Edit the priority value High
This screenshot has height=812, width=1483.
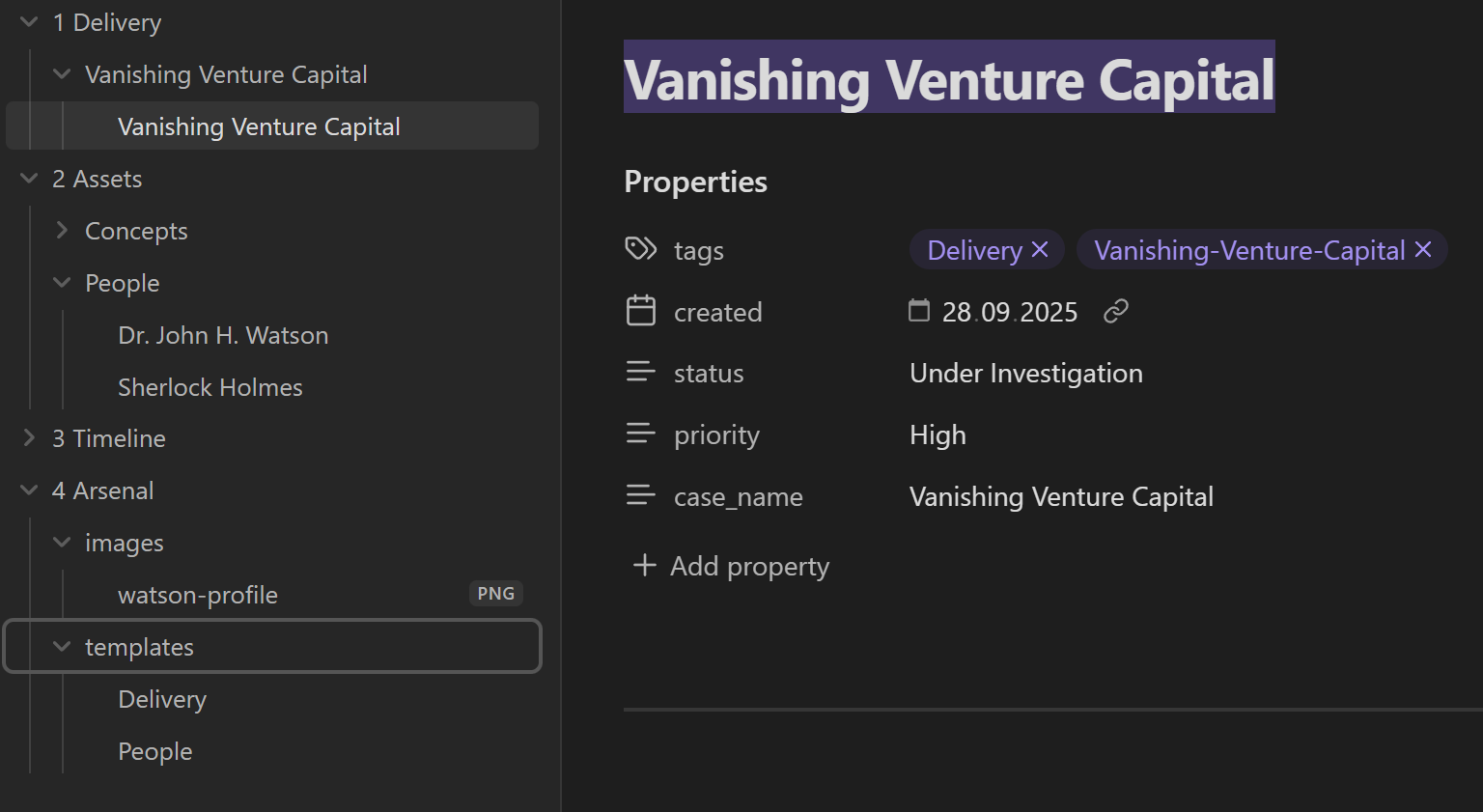pos(937,434)
